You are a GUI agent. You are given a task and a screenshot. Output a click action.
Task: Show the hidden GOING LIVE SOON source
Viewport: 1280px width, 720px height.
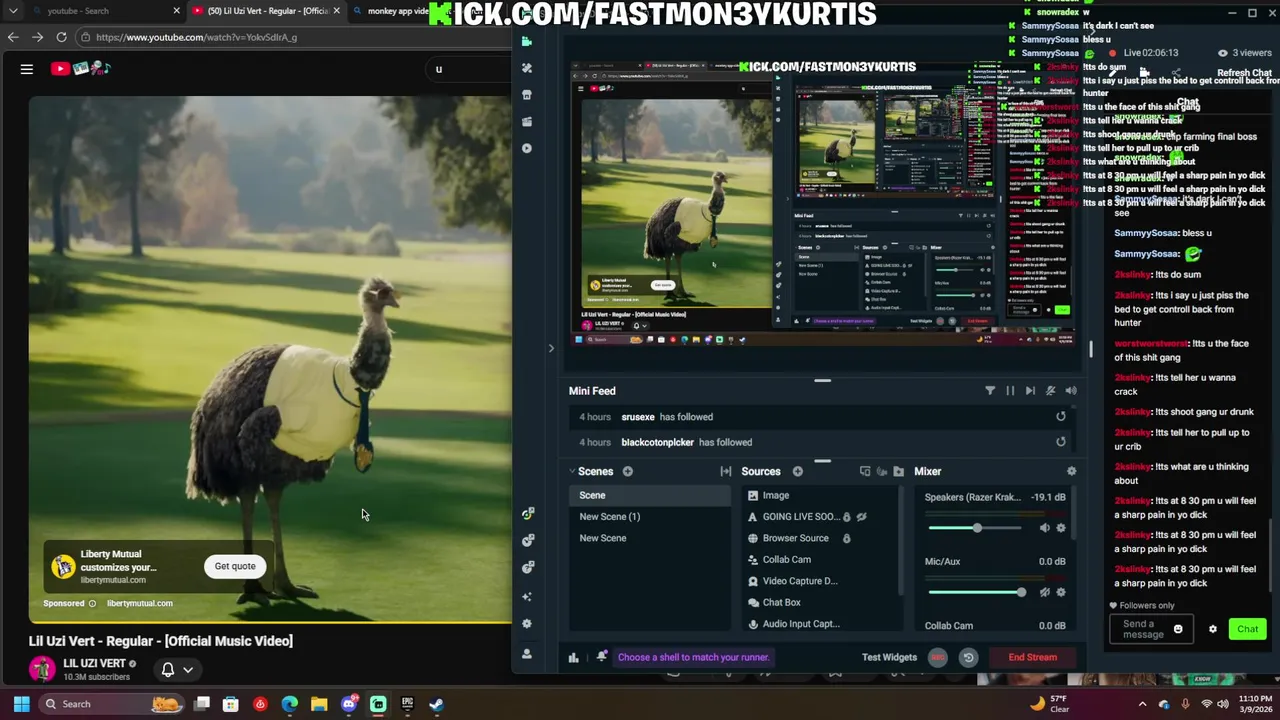click(x=861, y=517)
